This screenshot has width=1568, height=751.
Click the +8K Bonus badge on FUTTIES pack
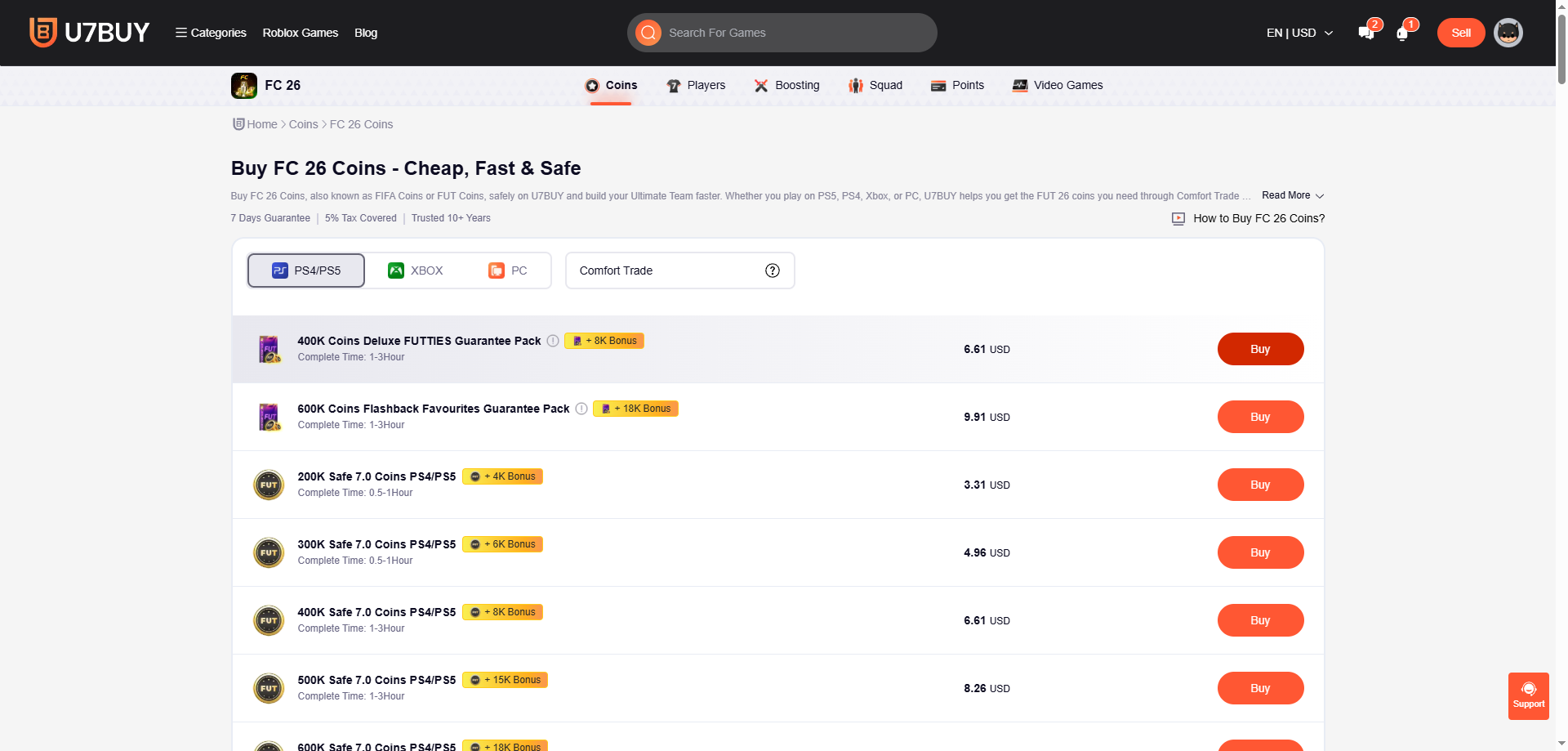coord(604,341)
